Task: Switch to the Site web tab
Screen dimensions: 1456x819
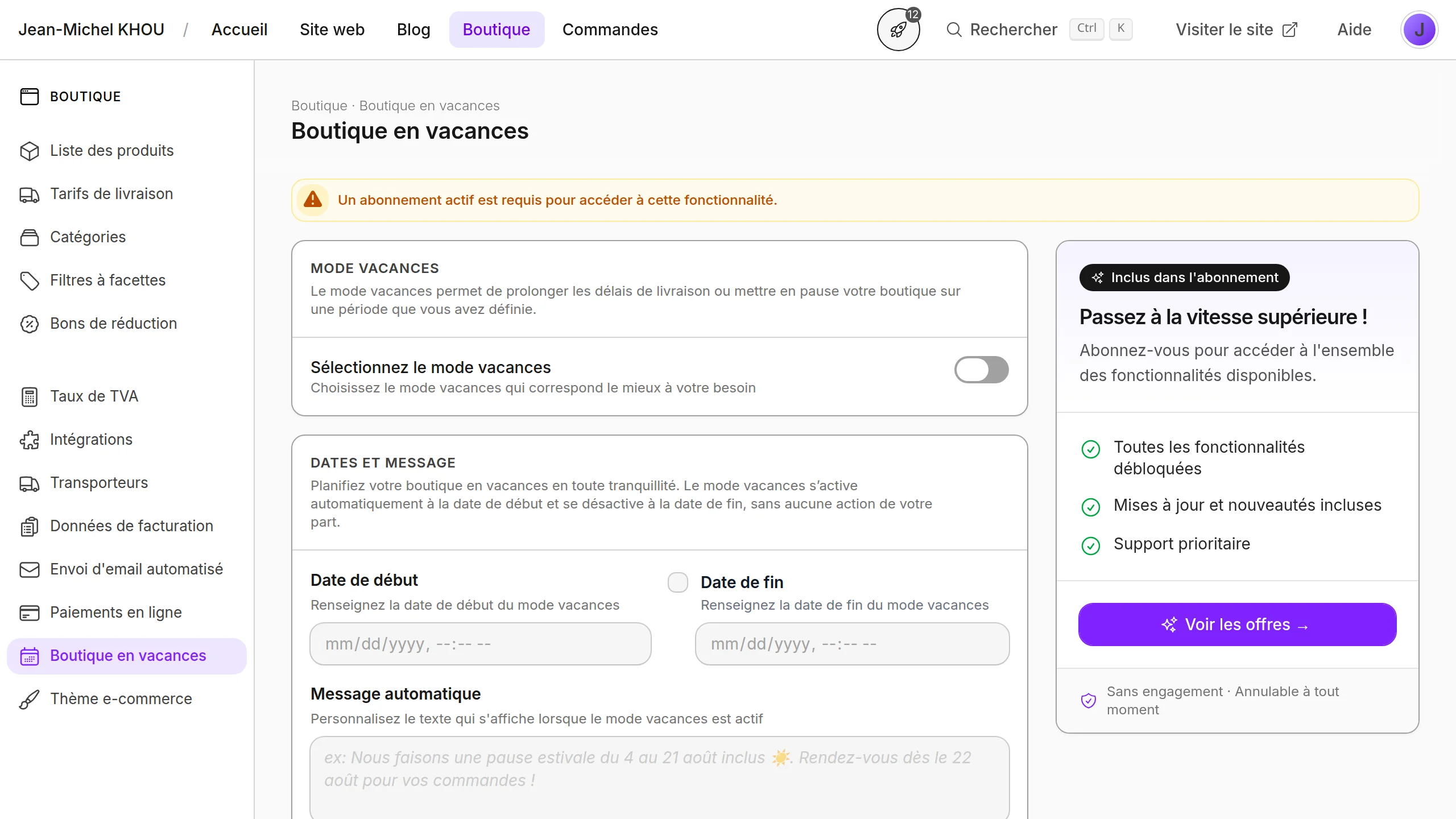Action: [332, 30]
